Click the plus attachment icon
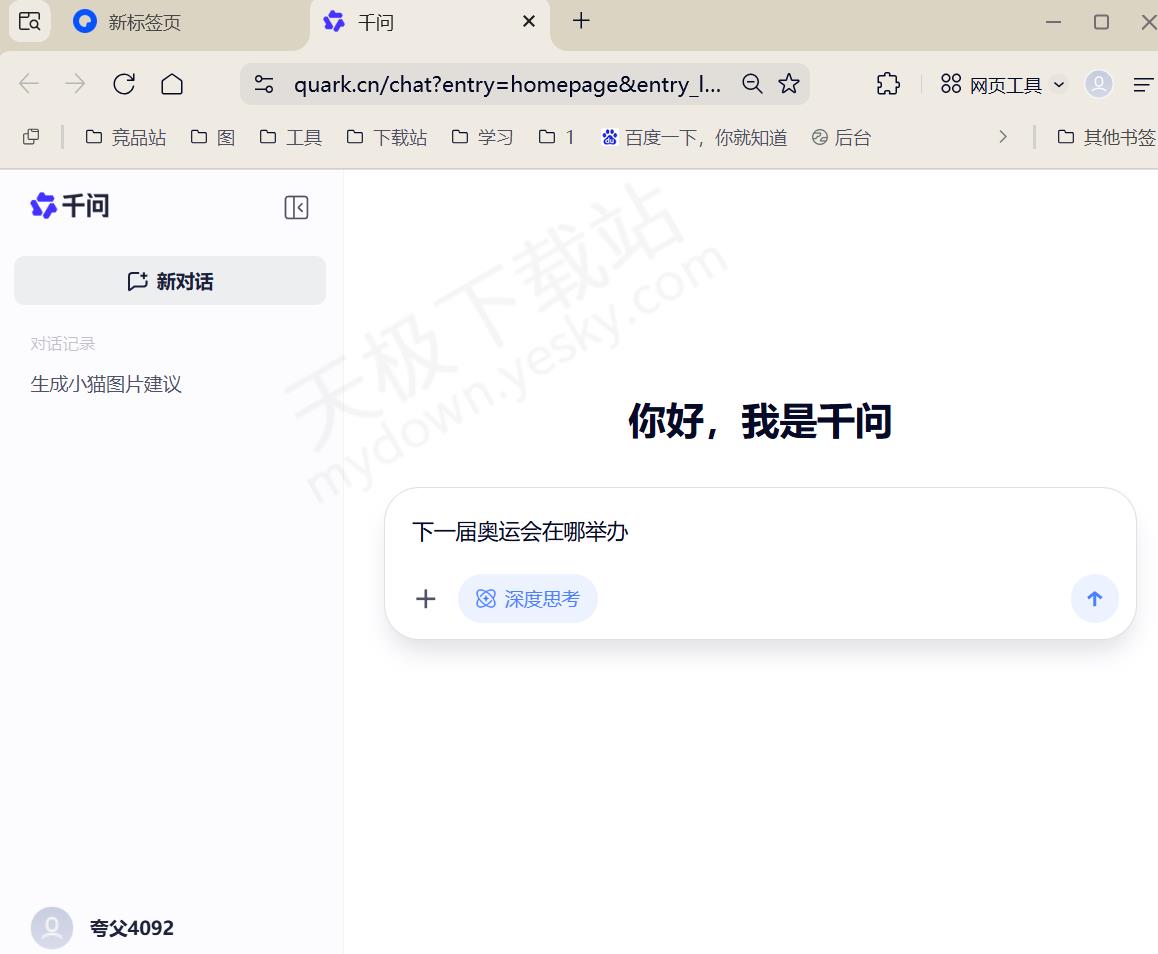1158x954 pixels. tap(426, 599)
